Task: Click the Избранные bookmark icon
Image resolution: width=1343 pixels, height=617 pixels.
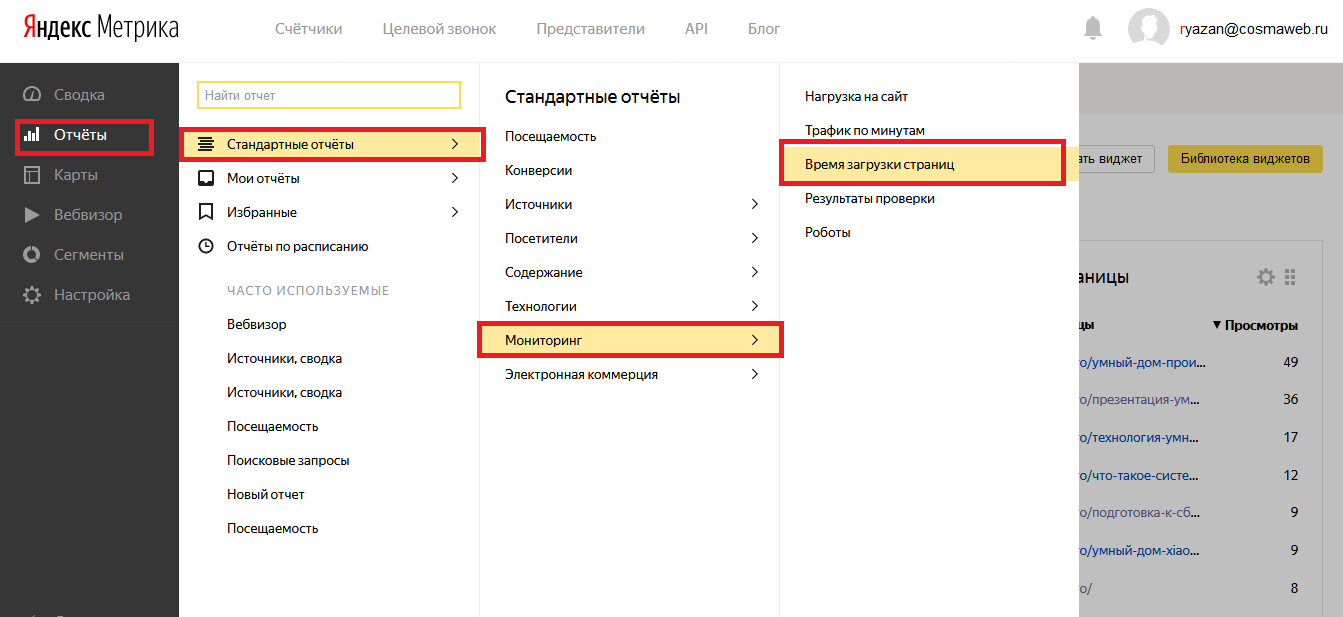Action: (206, 212)
